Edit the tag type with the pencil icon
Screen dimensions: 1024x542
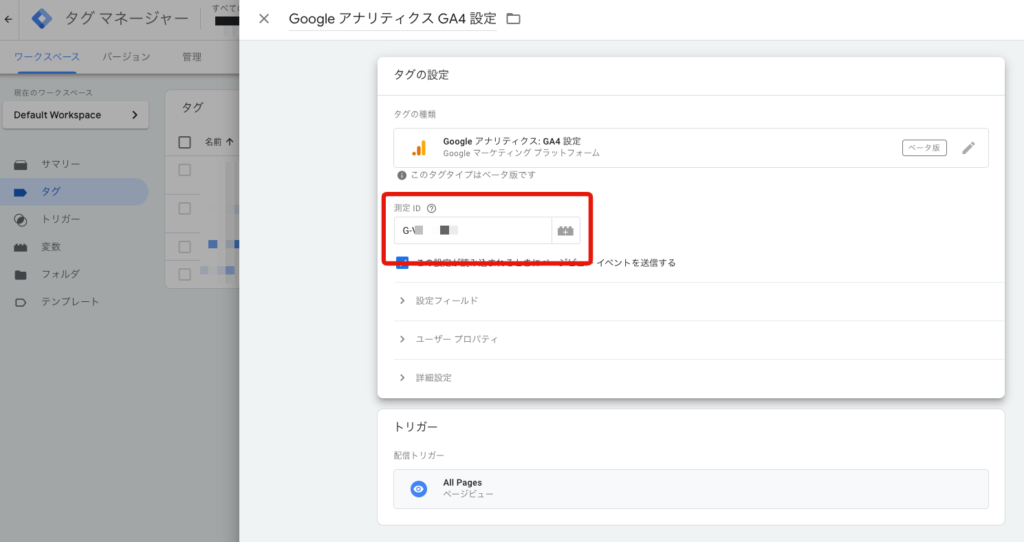[x=968, y=148]
